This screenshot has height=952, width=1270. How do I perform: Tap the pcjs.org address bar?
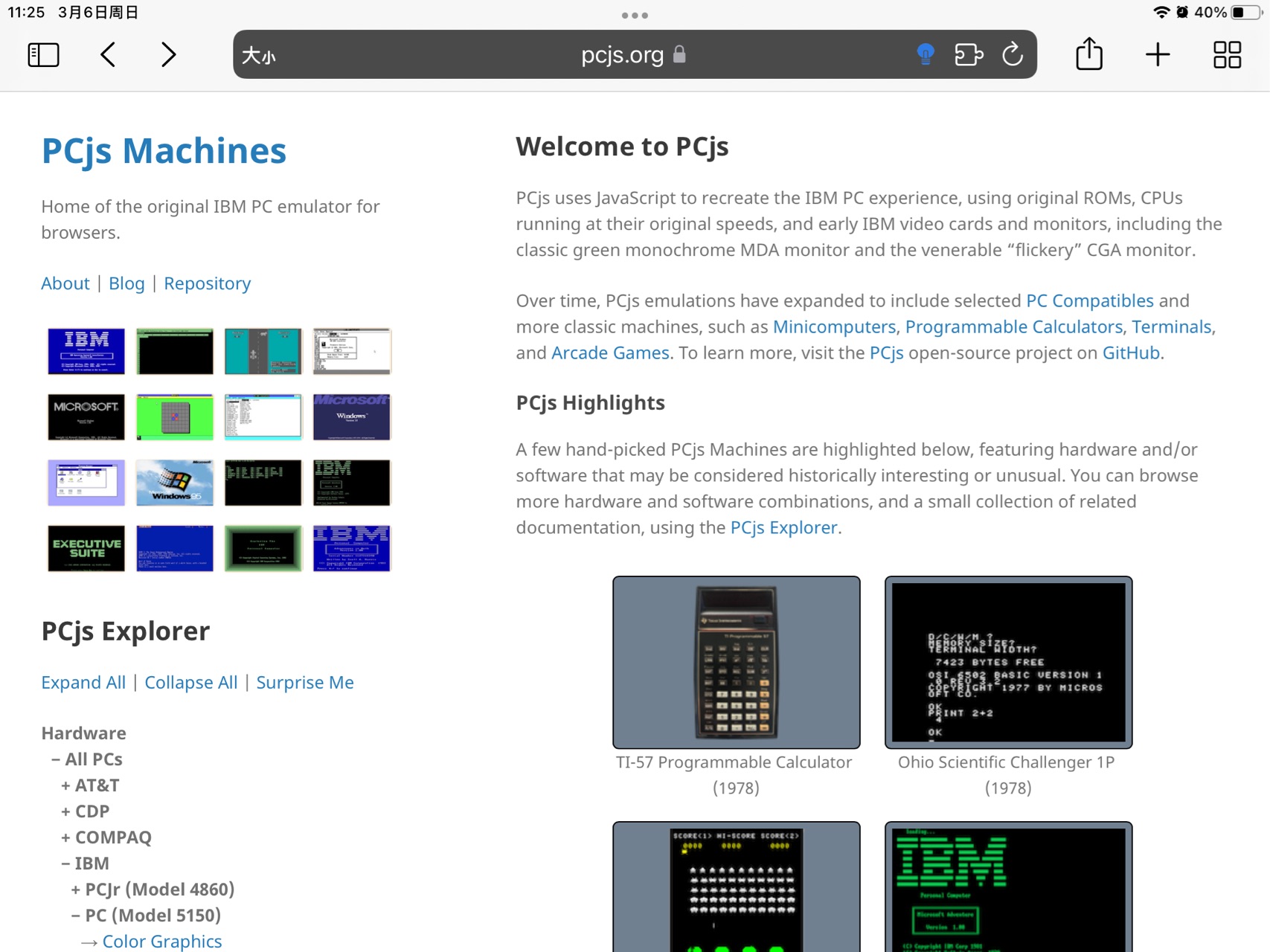coord(635,54)
